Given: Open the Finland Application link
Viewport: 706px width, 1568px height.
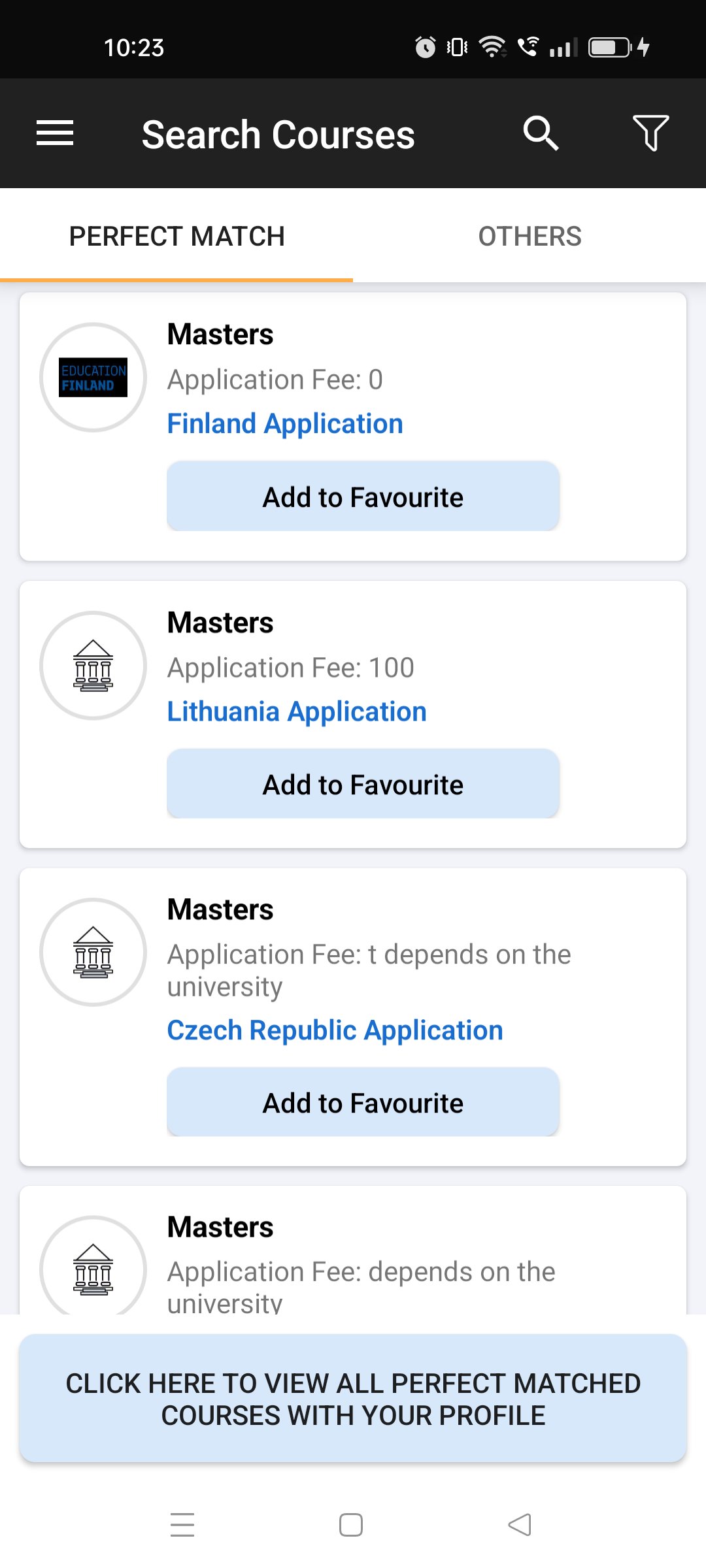Looking at the screenshot, I should tap(285, 423).
